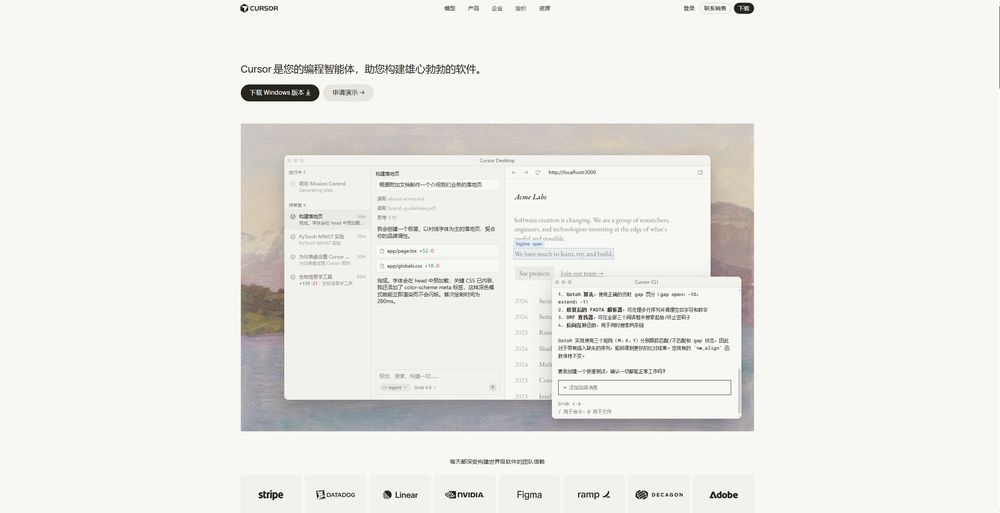Click the 申请演示 request demo button

click(348, 93)
